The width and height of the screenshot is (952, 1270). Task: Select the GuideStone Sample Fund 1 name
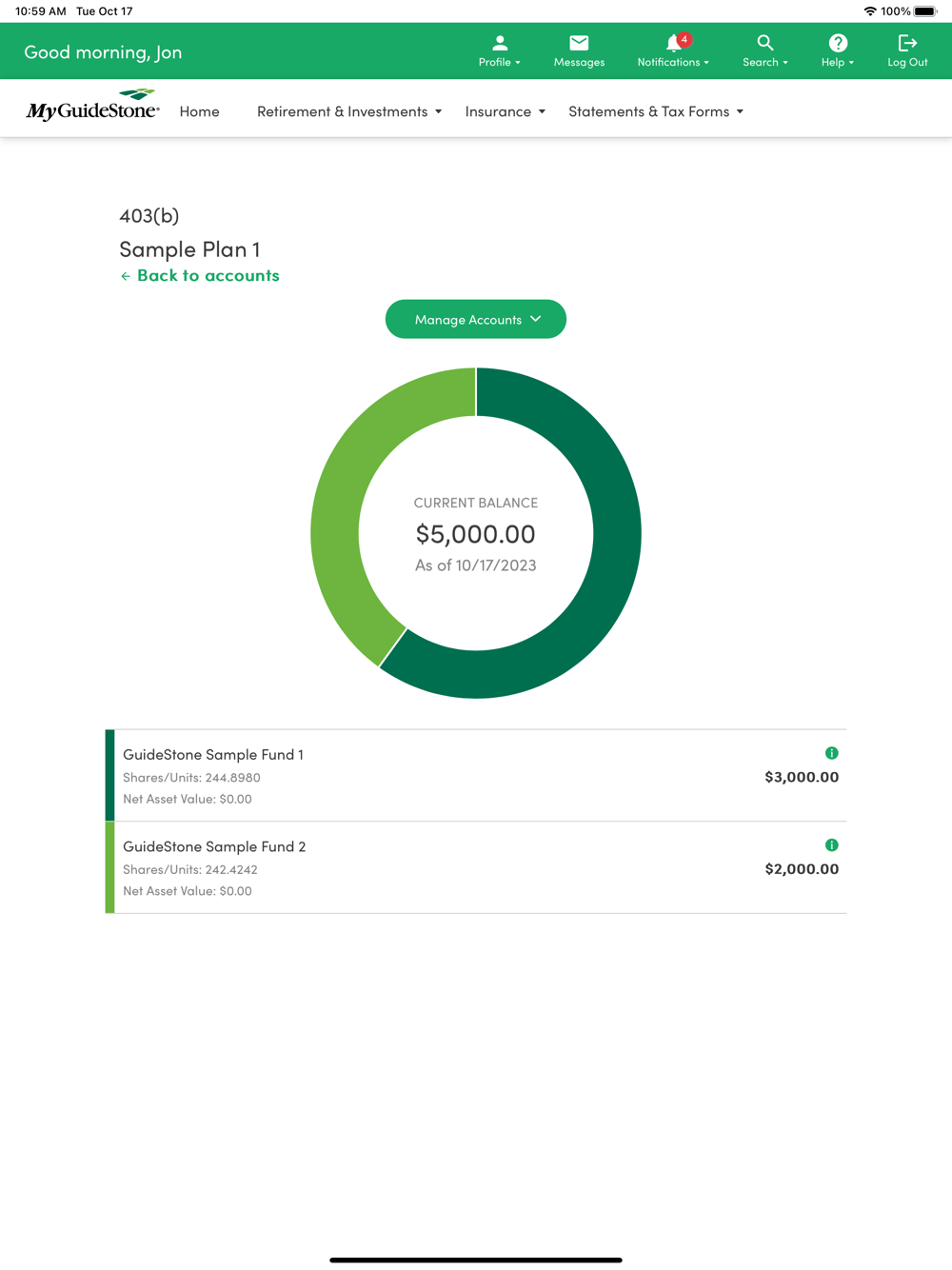click(213, 754)
